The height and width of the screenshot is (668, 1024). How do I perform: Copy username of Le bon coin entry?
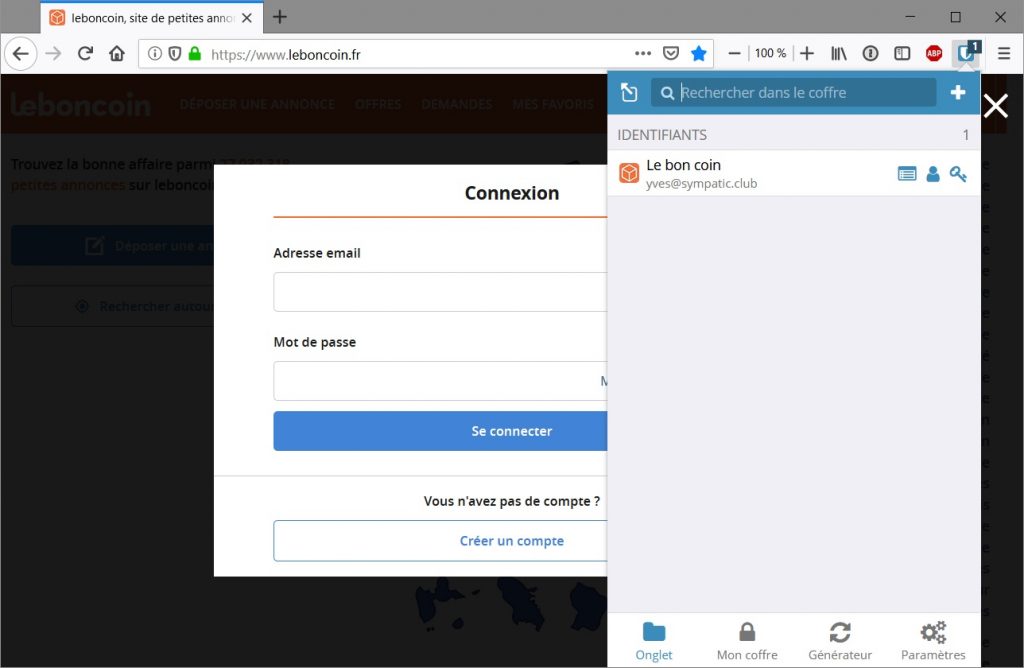point(933,174)
